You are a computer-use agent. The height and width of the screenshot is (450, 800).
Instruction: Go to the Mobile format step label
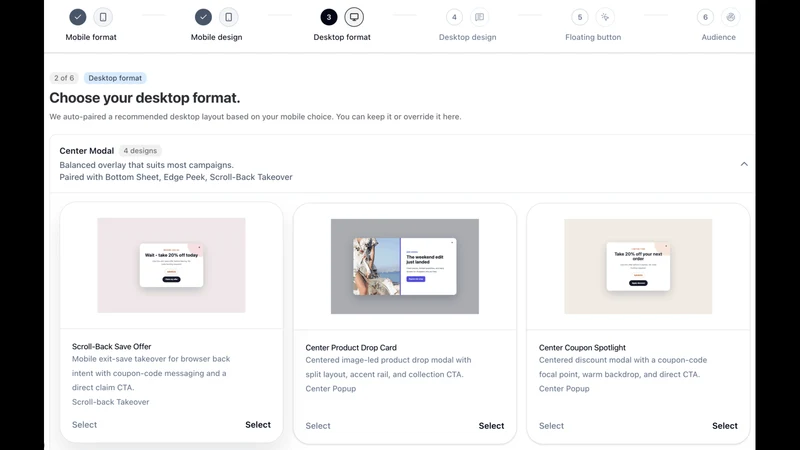[x=91, y=37]
